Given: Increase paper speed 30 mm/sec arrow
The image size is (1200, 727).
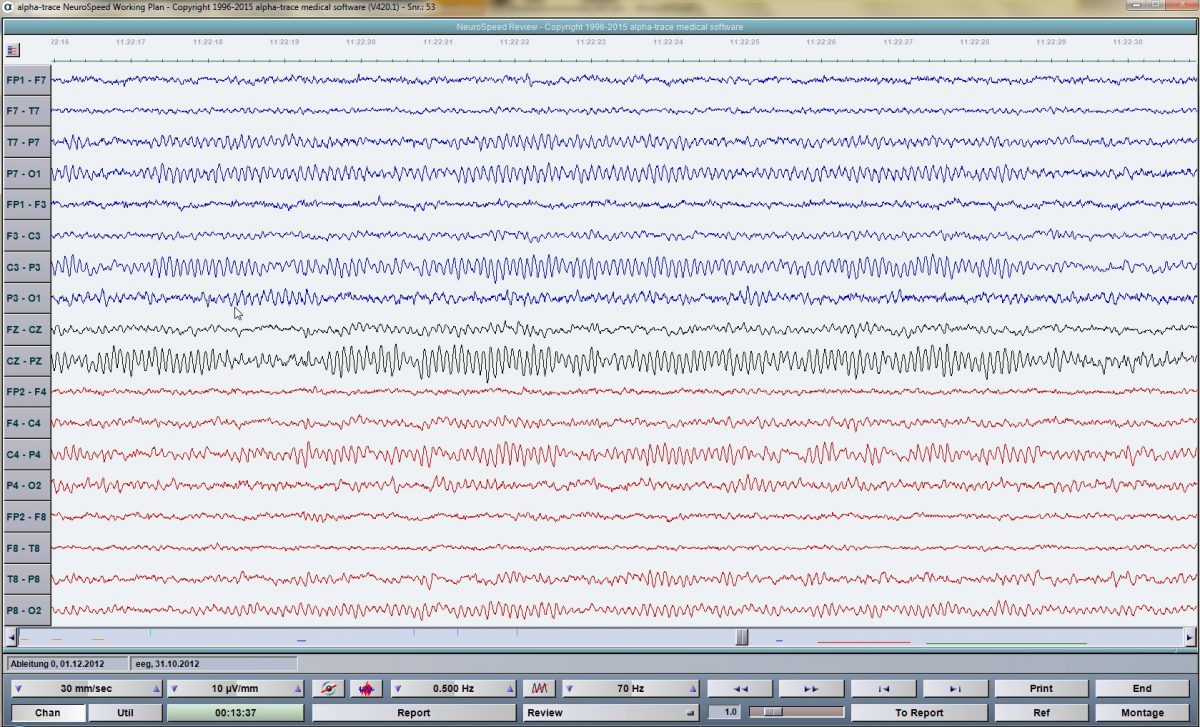Looking at the screenshot, I should (x=155, y=688).
